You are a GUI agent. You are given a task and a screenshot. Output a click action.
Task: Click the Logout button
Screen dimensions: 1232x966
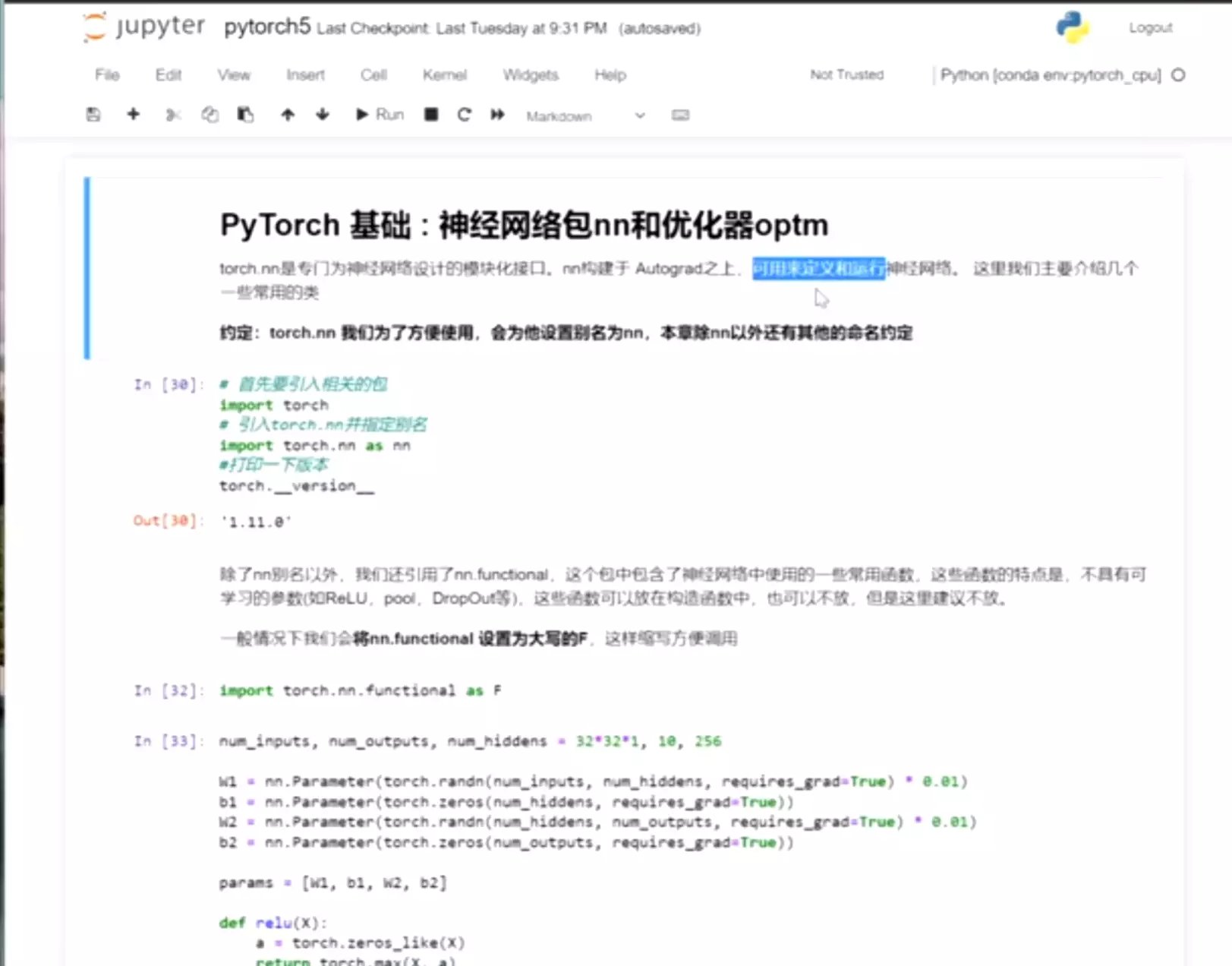pyautogui.click(x=1150, y=28)
